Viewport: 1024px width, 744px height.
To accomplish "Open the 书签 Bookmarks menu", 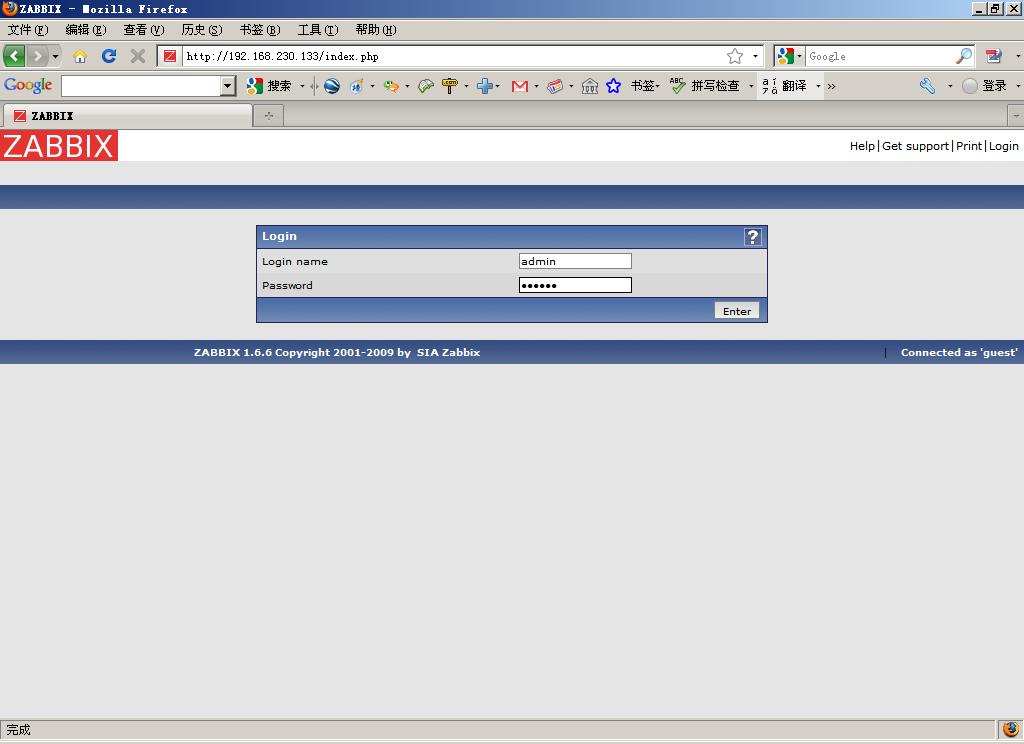I will click(x=260, y=30).
